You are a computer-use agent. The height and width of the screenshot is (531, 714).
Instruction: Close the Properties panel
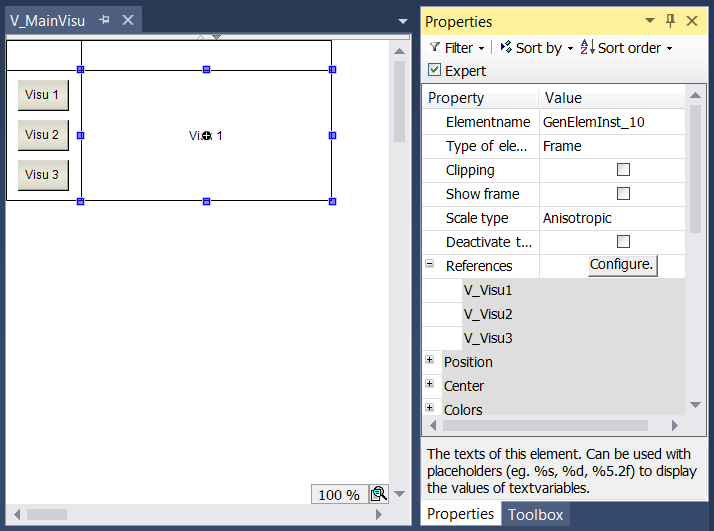[692, 20]
